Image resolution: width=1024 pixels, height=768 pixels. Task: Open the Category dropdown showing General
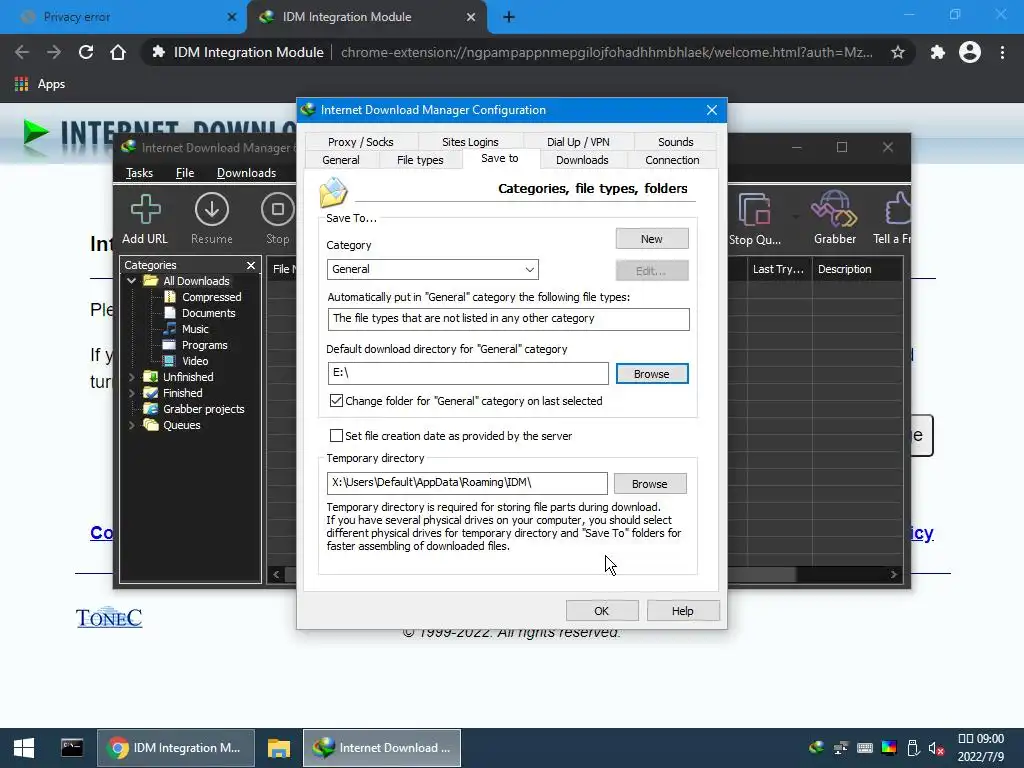coord(432,269)
